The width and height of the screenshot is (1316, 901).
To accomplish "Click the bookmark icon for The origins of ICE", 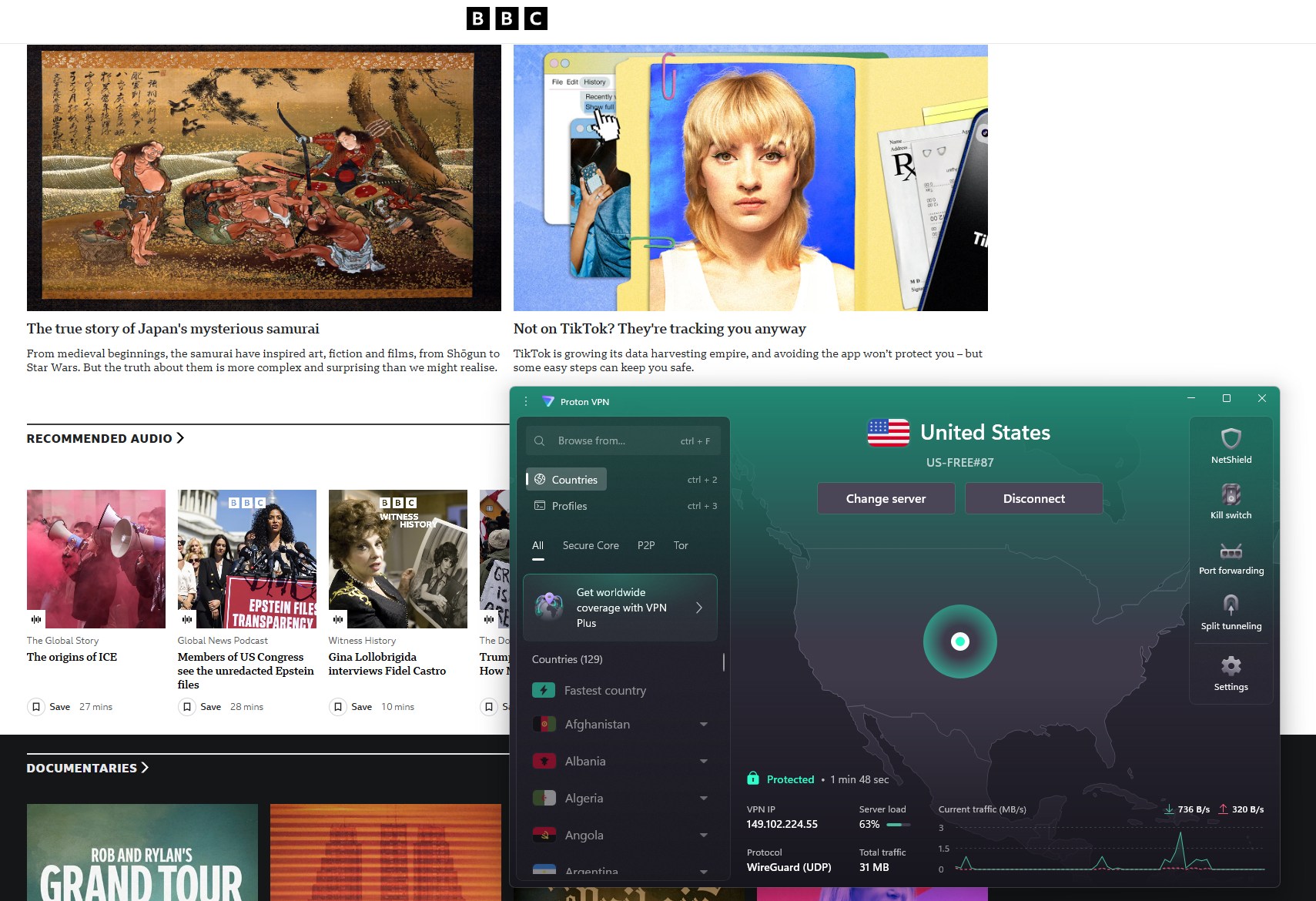I will pos(35,707).
